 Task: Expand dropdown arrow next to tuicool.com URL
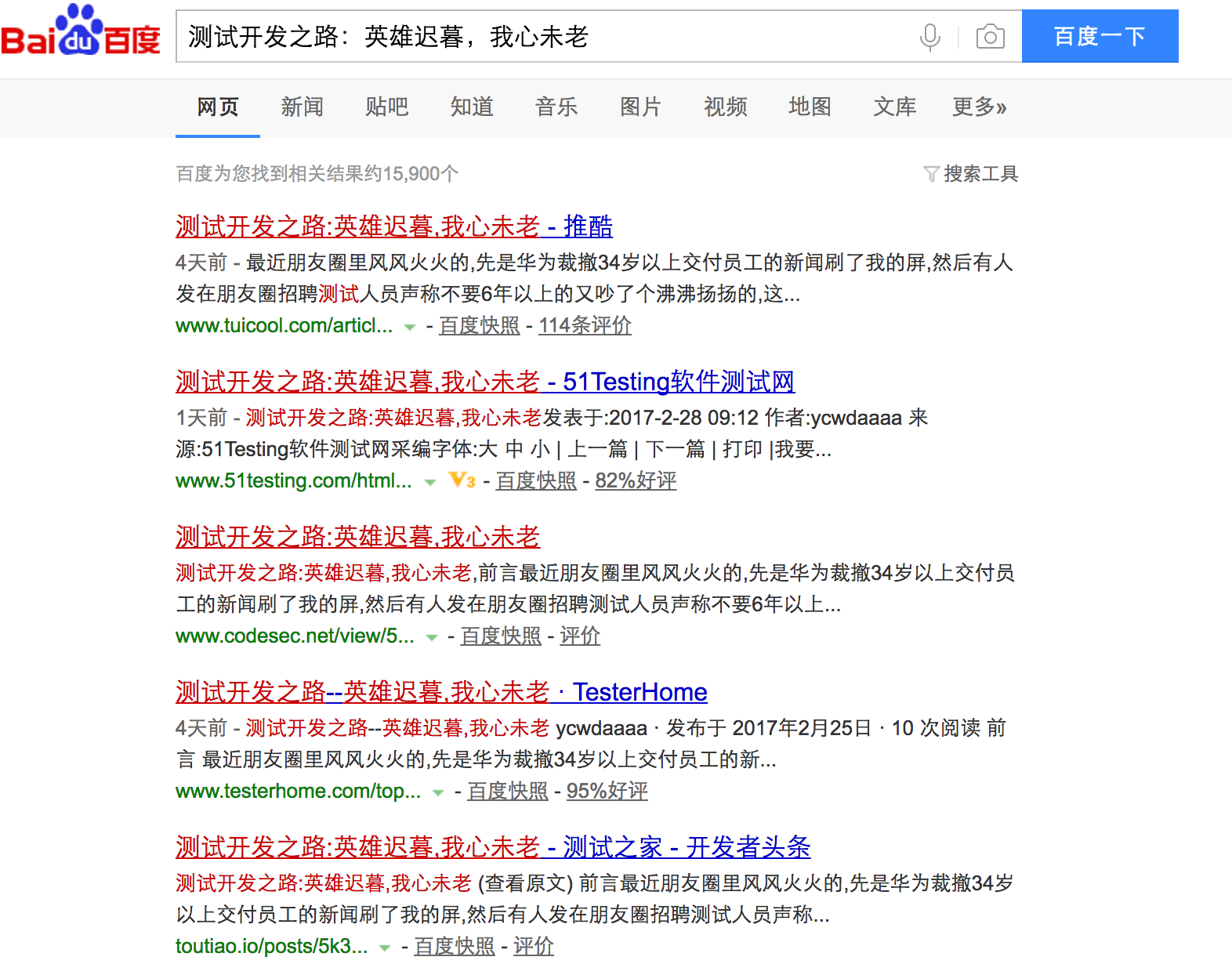[x=410, y=327]
